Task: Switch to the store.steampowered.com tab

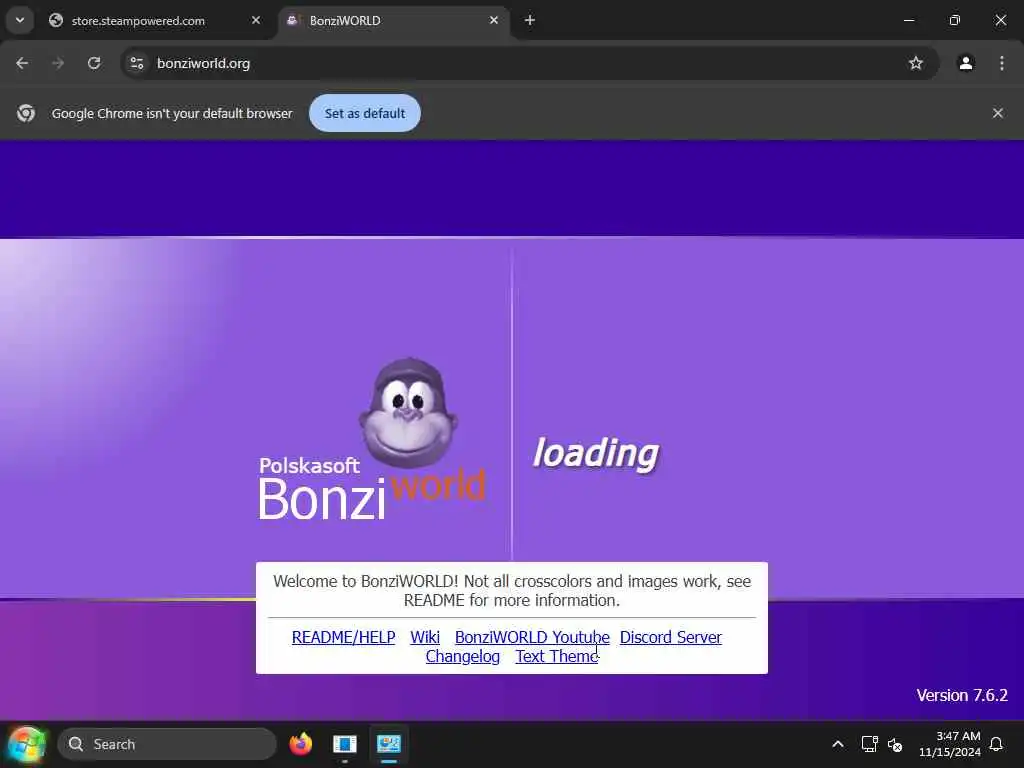Action: click(x=155, y=21)
